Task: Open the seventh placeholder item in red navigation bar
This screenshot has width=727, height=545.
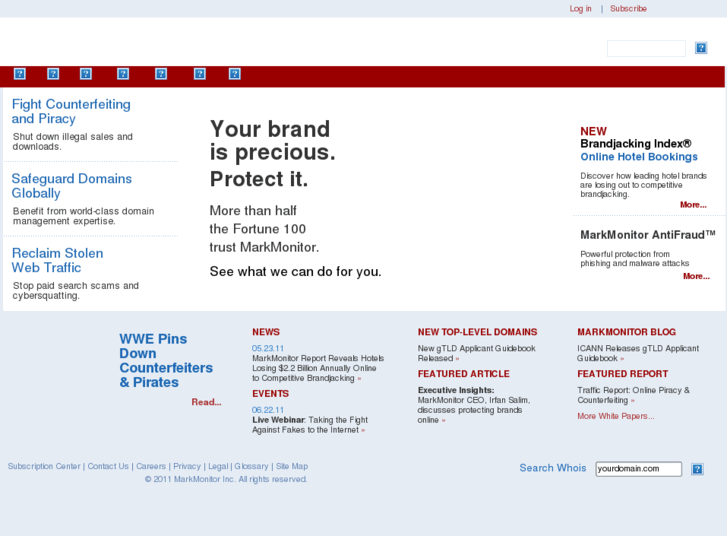Action: coord(235,74)
